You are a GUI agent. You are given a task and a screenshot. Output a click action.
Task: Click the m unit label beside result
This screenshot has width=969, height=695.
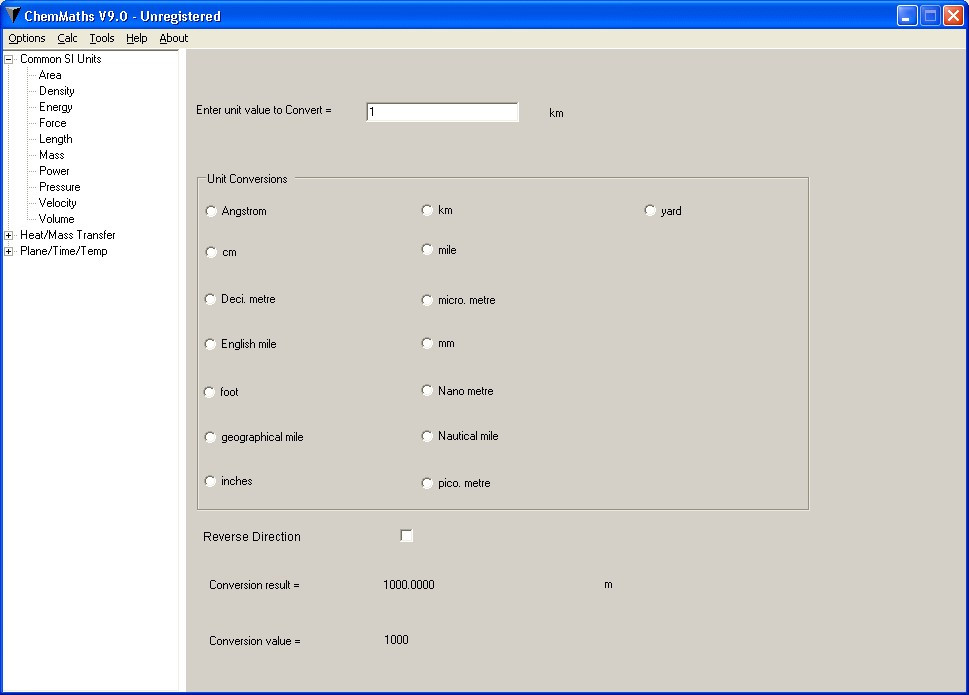tap(609, 584)
